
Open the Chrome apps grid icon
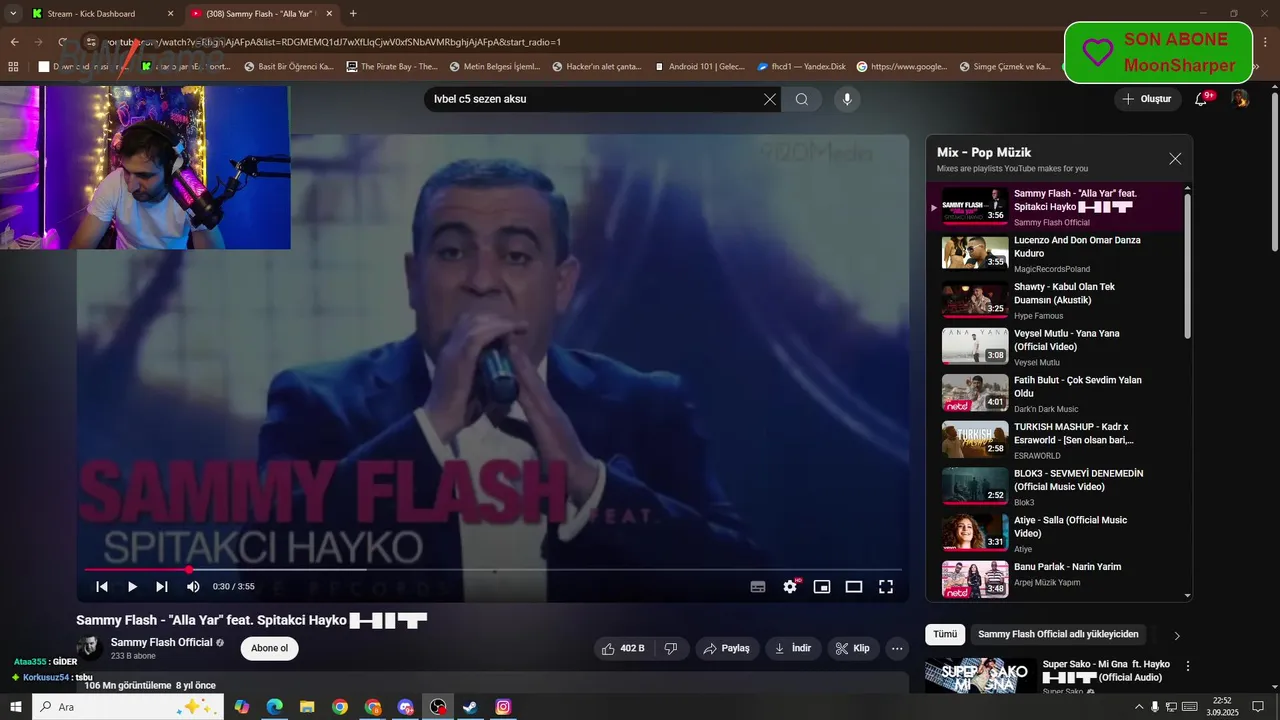pos(13,67)
